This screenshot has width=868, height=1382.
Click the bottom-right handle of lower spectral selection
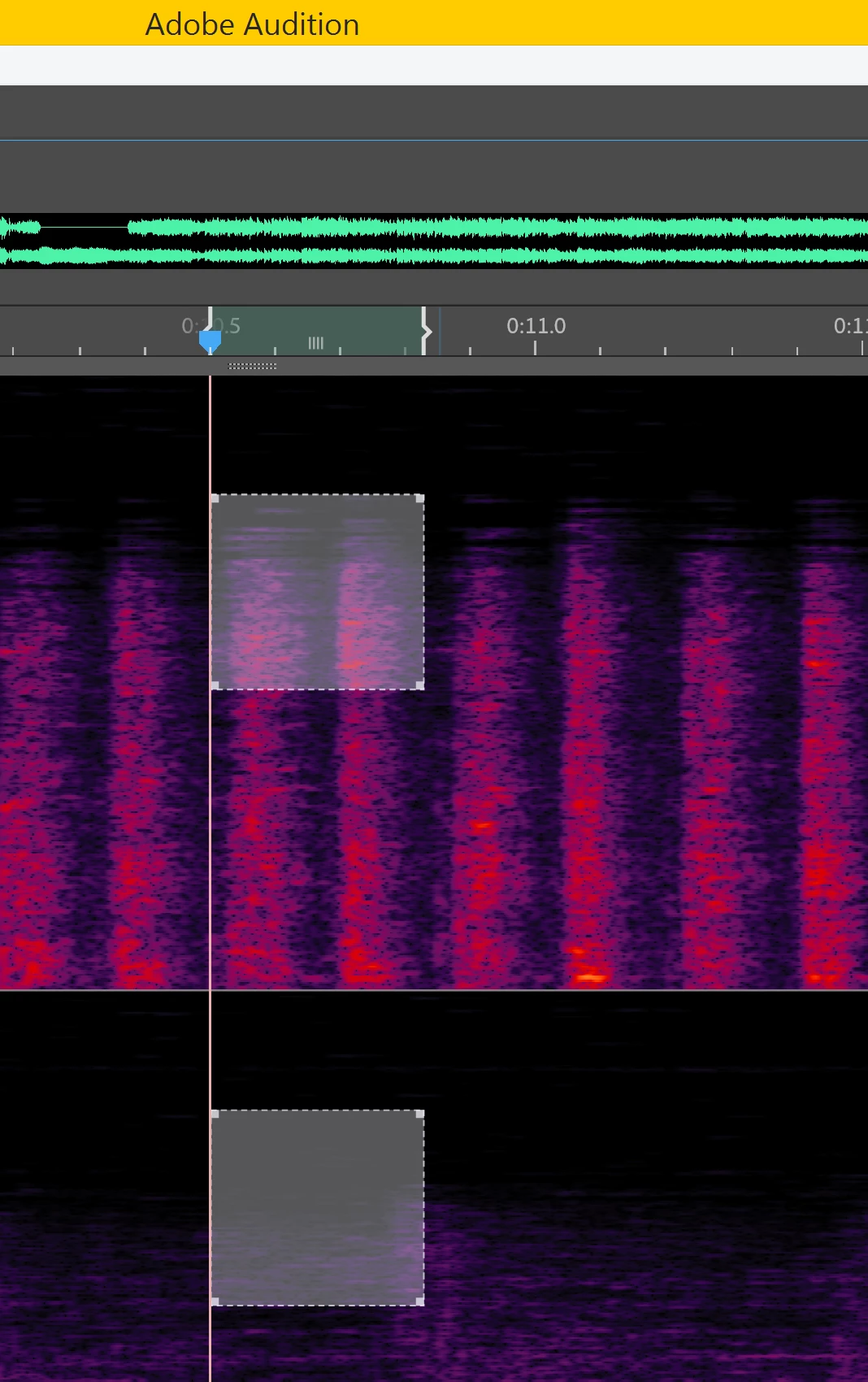[x=420, y=1302]
